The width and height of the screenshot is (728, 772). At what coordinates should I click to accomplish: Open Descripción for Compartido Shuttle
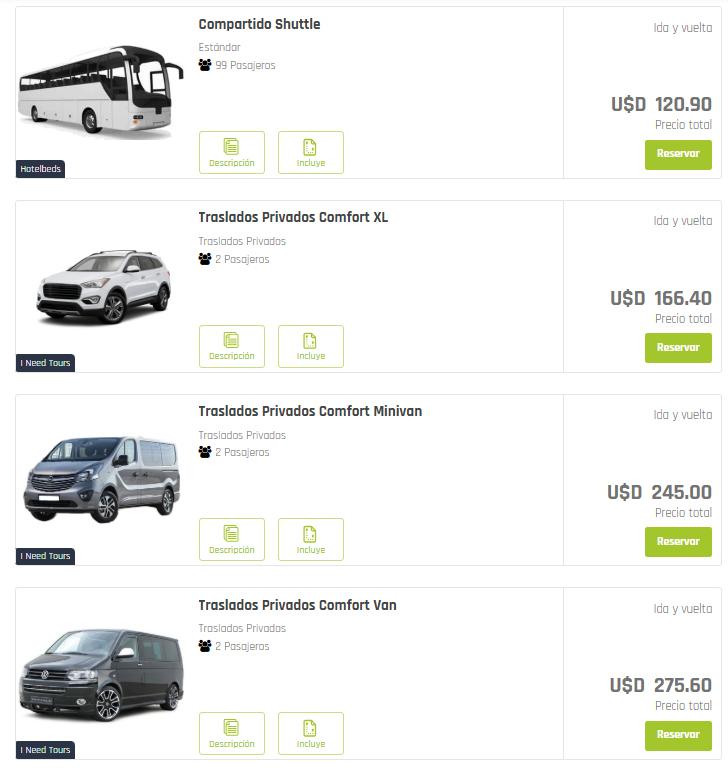232,152
